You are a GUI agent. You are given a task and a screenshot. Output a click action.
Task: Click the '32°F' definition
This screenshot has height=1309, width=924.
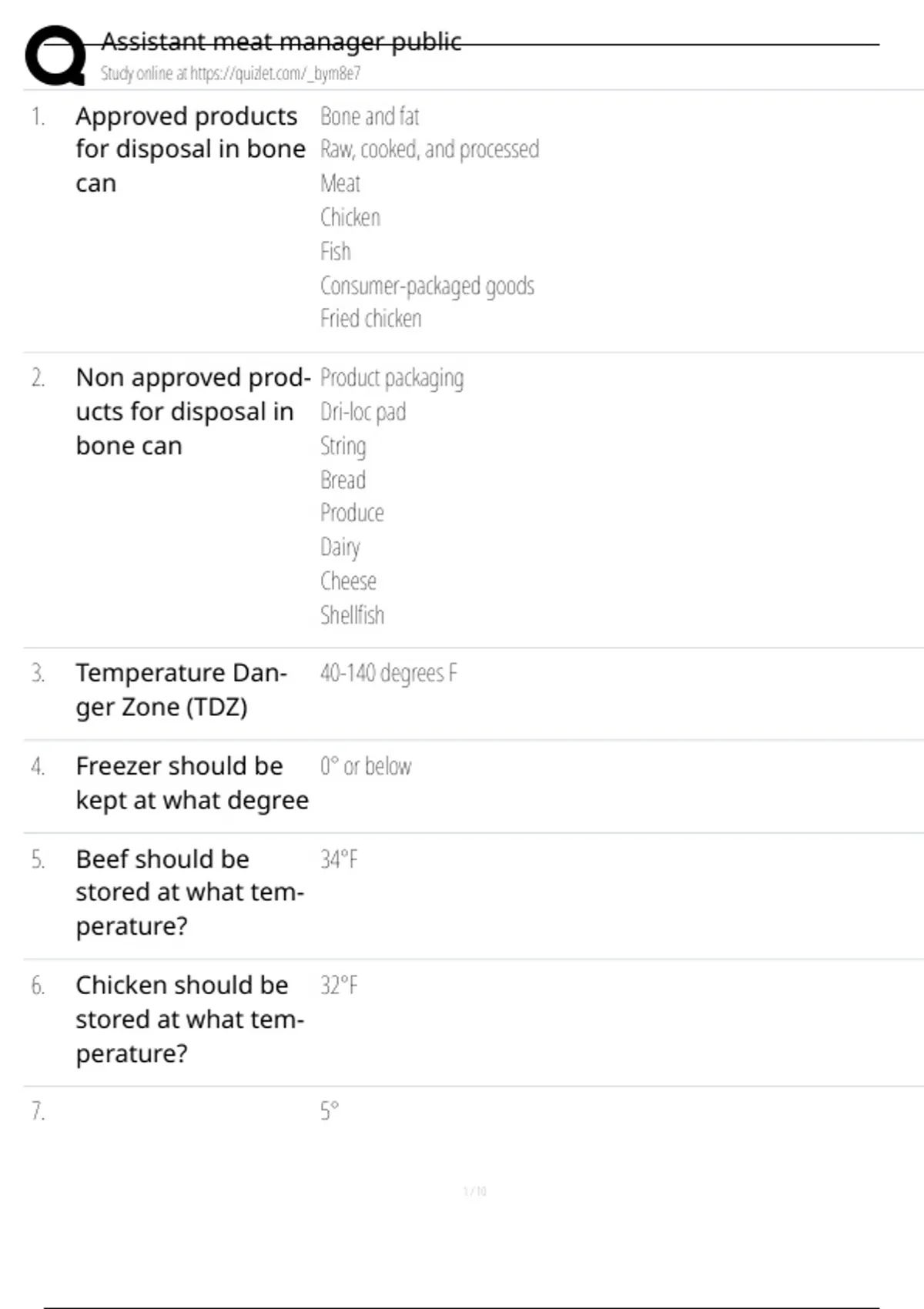pyautogui.click(x=339, y=986)
